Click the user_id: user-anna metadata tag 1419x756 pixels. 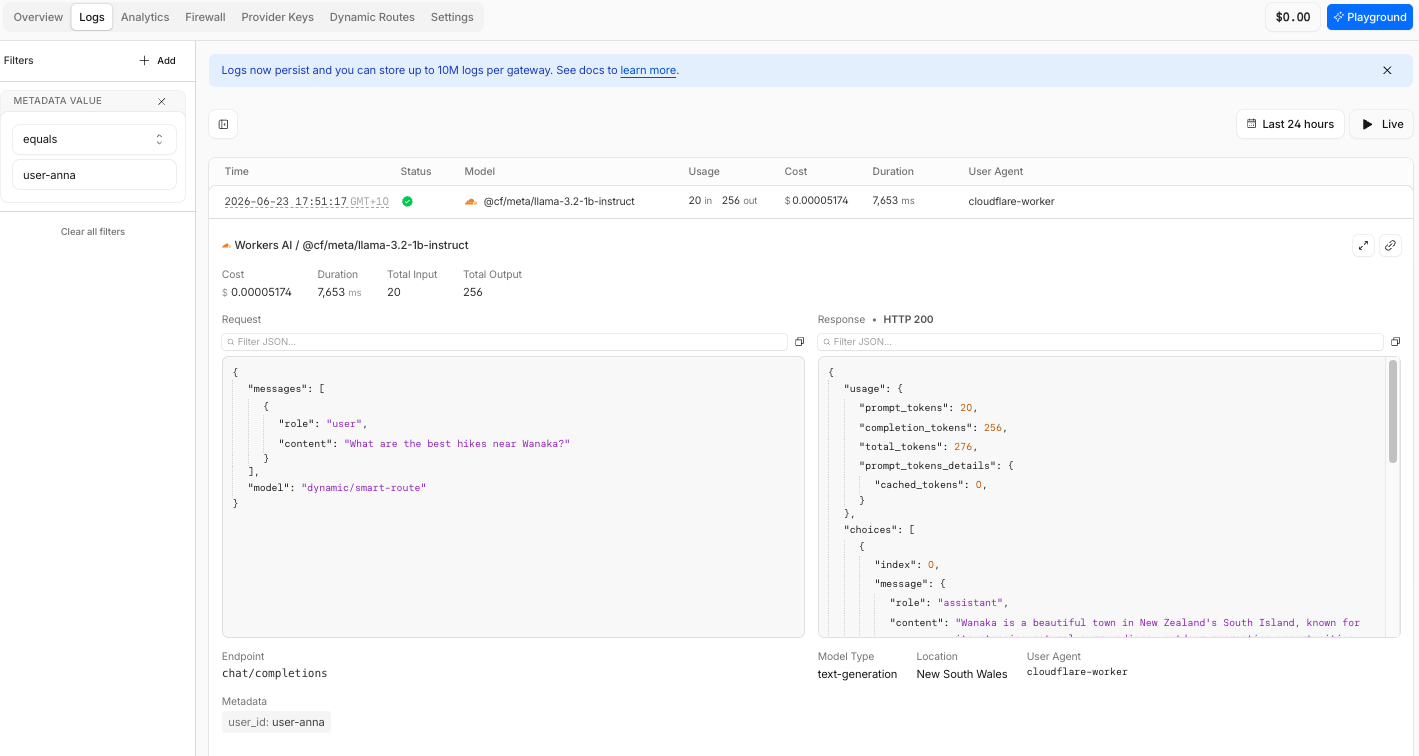tap(276, 722)
